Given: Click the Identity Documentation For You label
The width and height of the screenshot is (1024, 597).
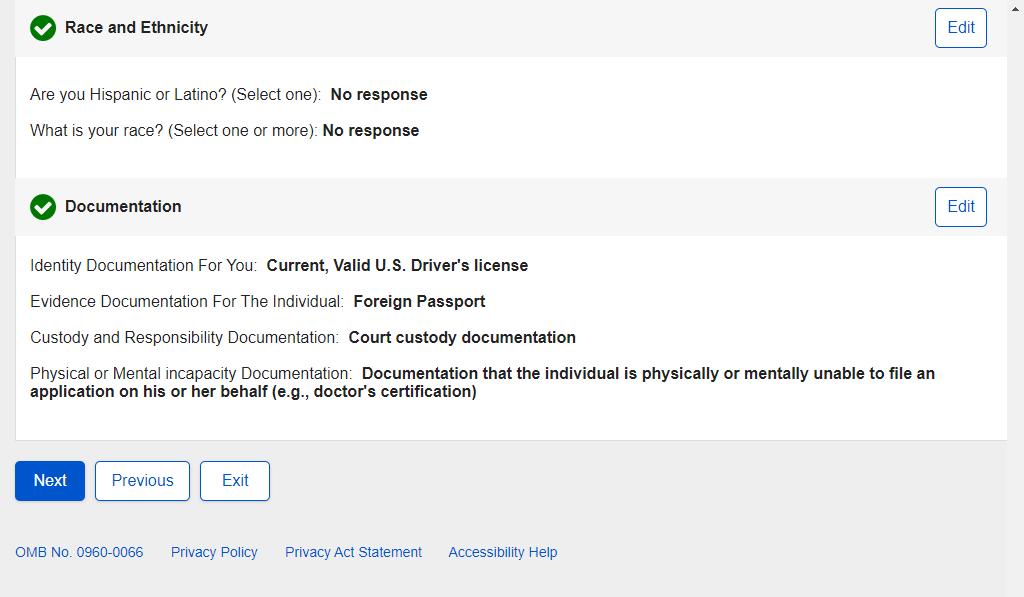Looking at the screenshot, I should tap(143, 266).
